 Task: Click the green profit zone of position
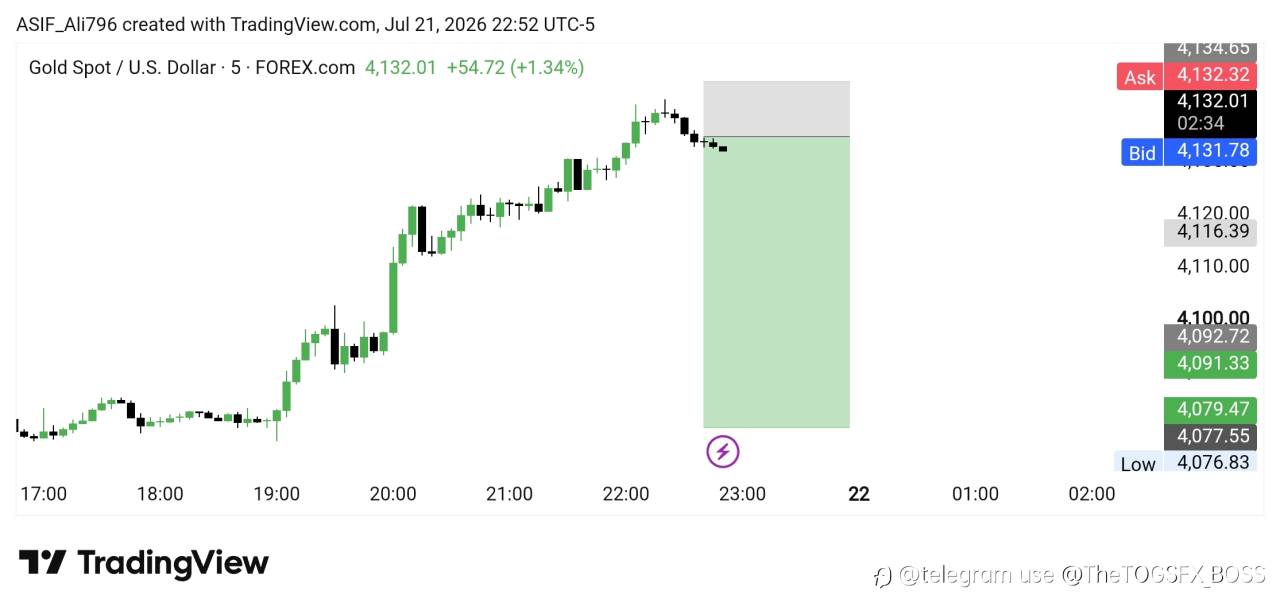(x=776, y=282)
